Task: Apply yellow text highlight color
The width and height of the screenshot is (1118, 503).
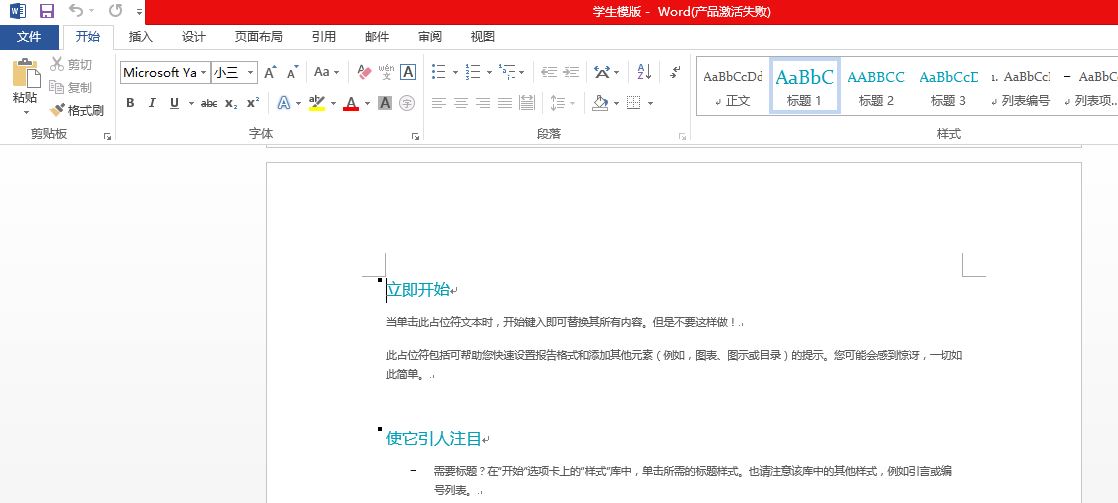Action: click(x=317, y=103)
